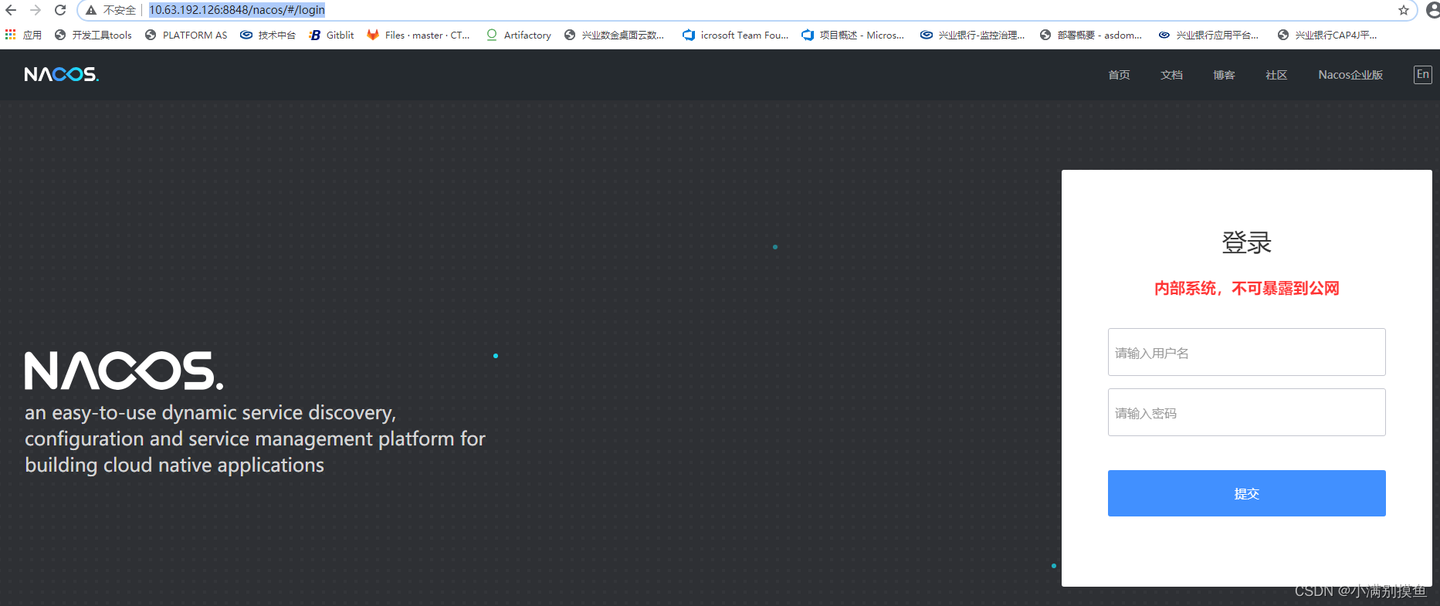Viewport: 1440px width, 606px height.
Task: Click the browser back arrow icon
Action: click(x=11, y=10)
